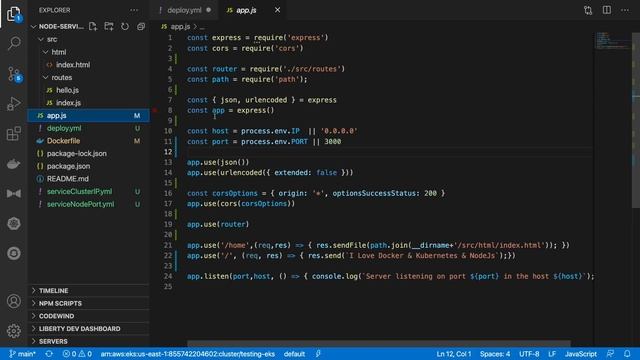Viewport: 640px width, 360px height.
Task: Change language mode JavaScript
Action: tap(580, 354)
